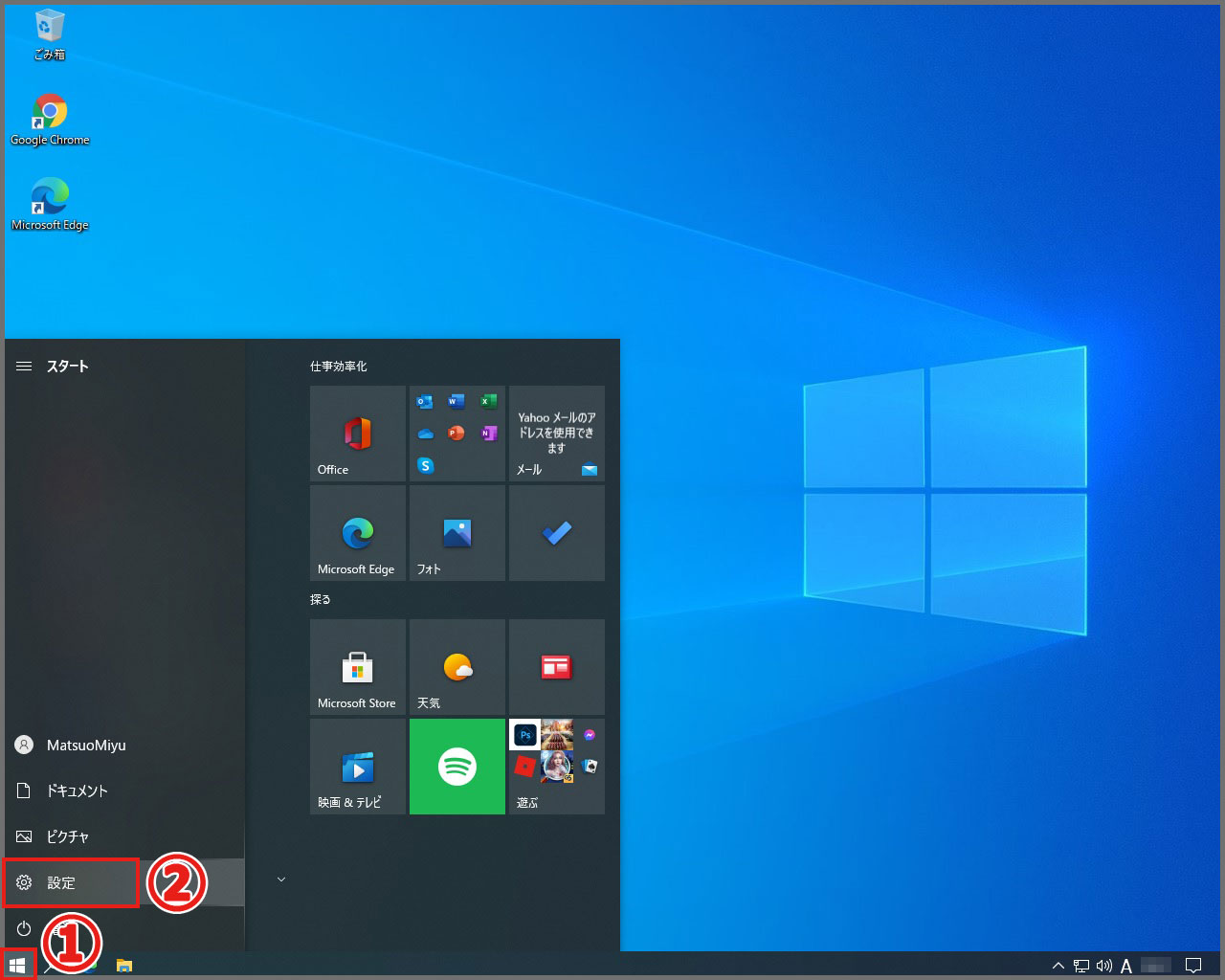Image resolution: width=1225 pixels, height=980 pixels.
Task: Open ドキュメント (Documents) from start menu
Action: pyautogui.click(x=122, y=791)
